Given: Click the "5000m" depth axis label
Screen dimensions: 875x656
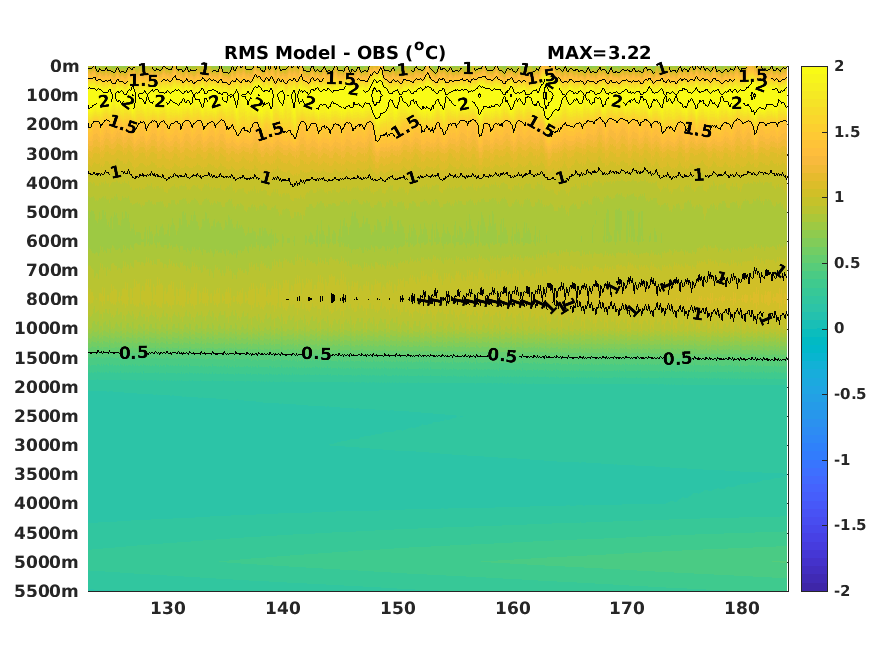Looking at the screenshot, I should (47, 562).
